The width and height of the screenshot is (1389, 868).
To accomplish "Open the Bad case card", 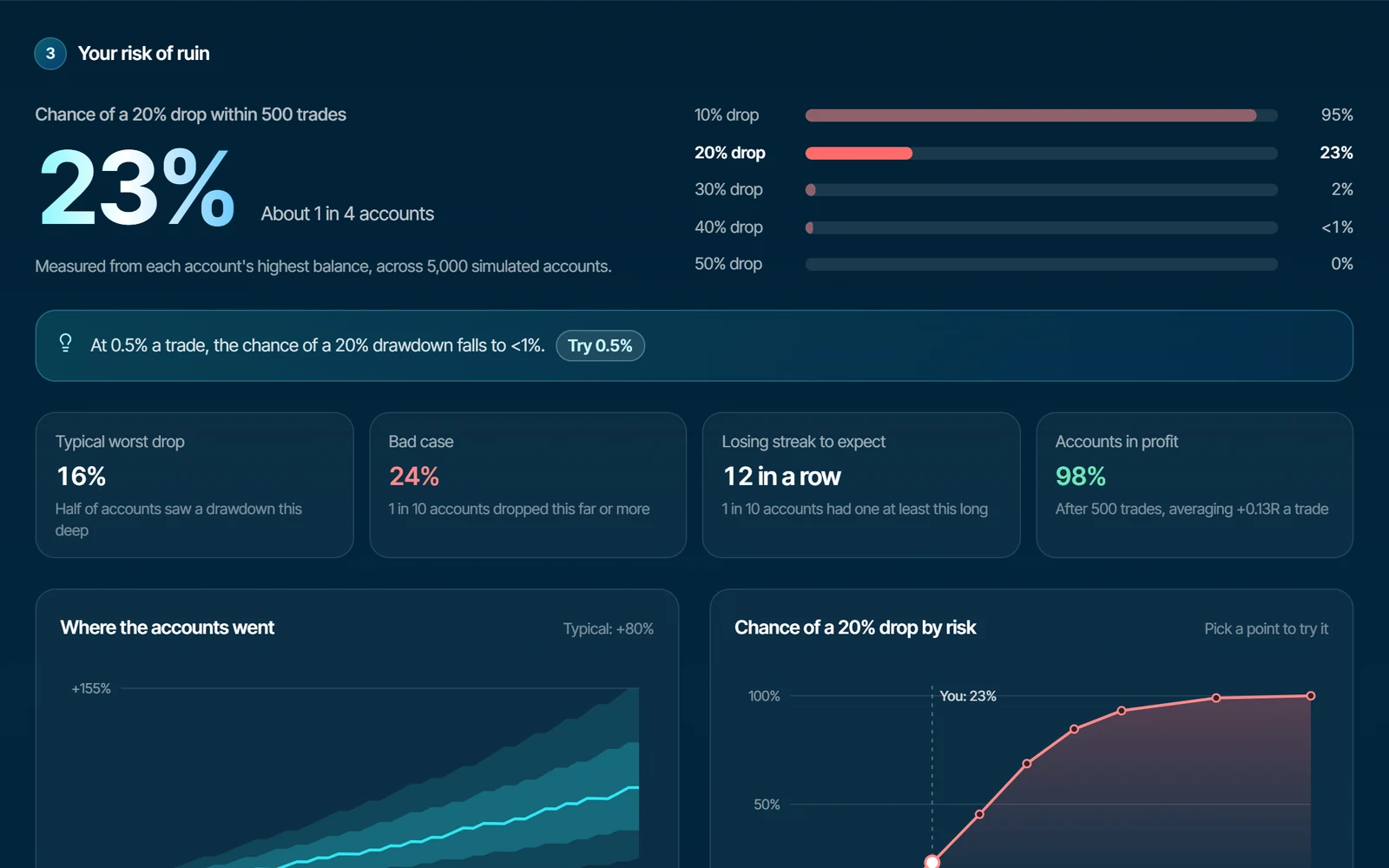I will point(528,485).
